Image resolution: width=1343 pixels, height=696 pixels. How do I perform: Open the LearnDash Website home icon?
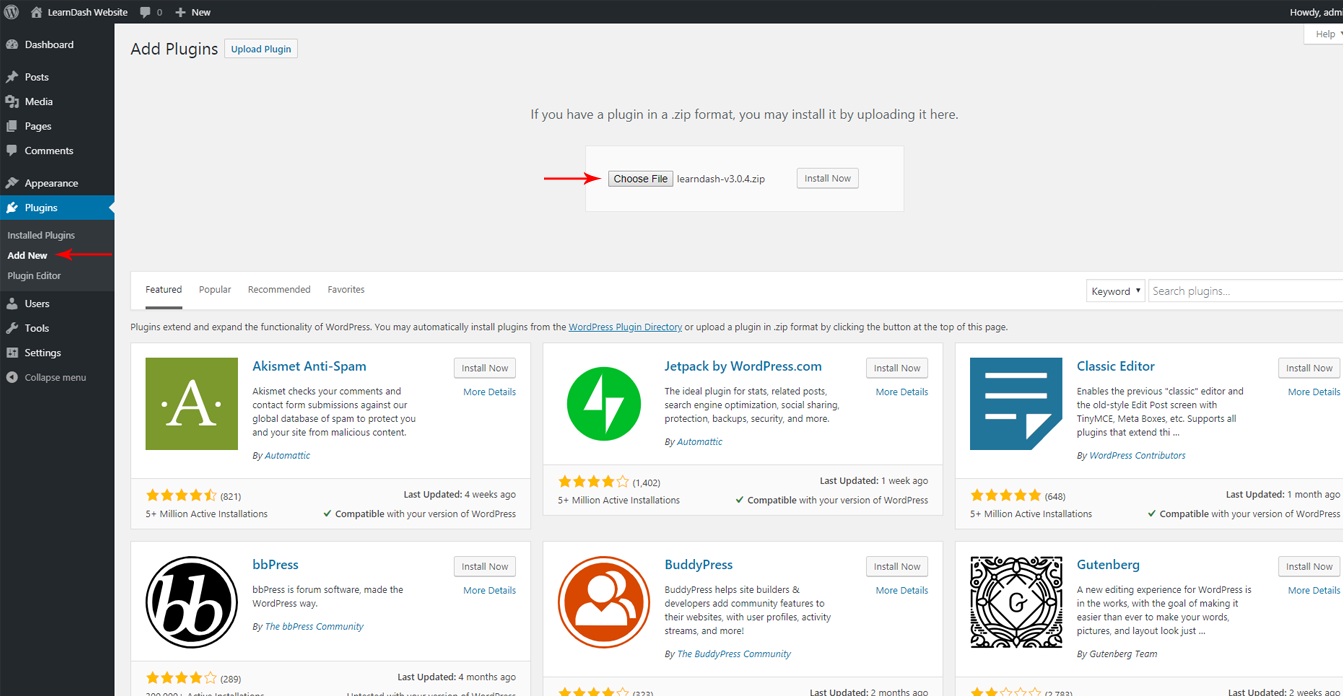36,12
